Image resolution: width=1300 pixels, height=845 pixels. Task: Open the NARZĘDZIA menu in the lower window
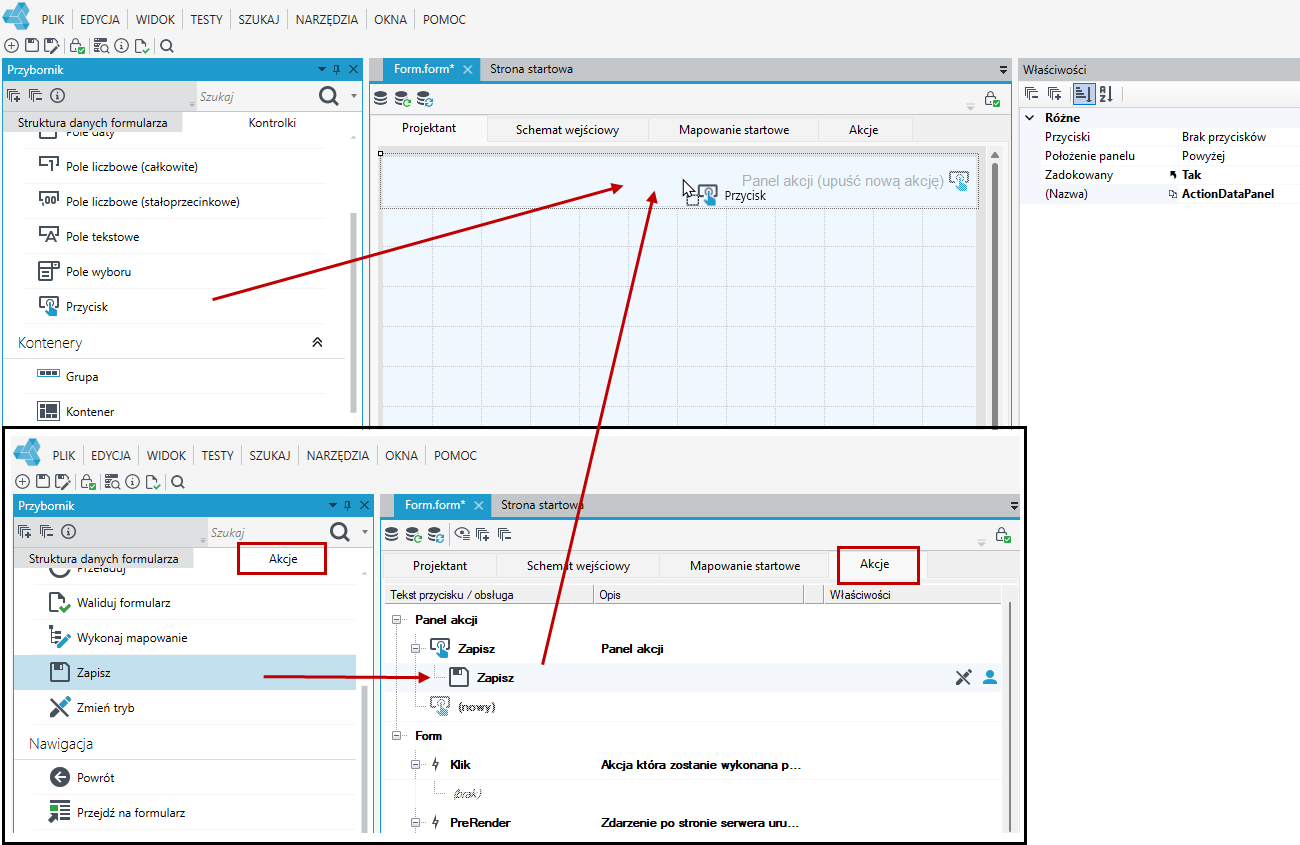point(337,455)
